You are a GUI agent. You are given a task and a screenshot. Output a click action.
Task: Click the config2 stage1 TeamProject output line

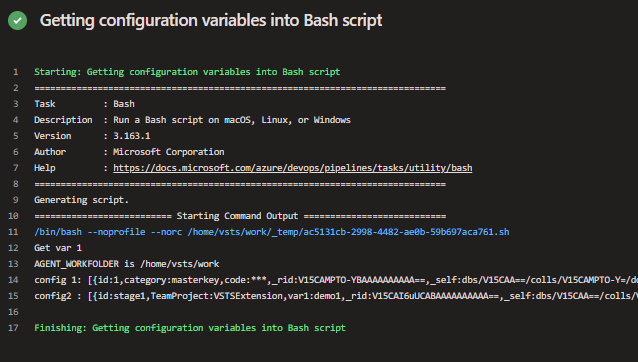[336, 296]
